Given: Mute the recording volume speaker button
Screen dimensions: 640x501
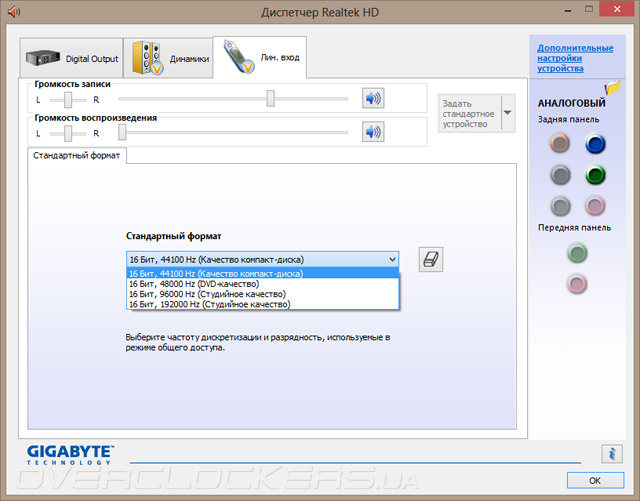Looking at the screenshot, I should pyautogui.click(x=373, y=98).
